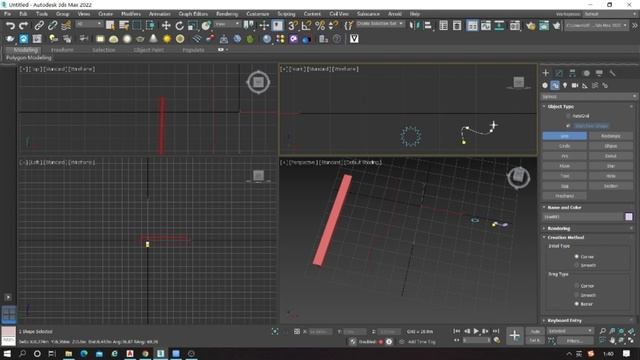Screen dimensions: 640x360
Task: Click the V-Ray V icon in second toolbar row
Action: (x=354, y=39)
